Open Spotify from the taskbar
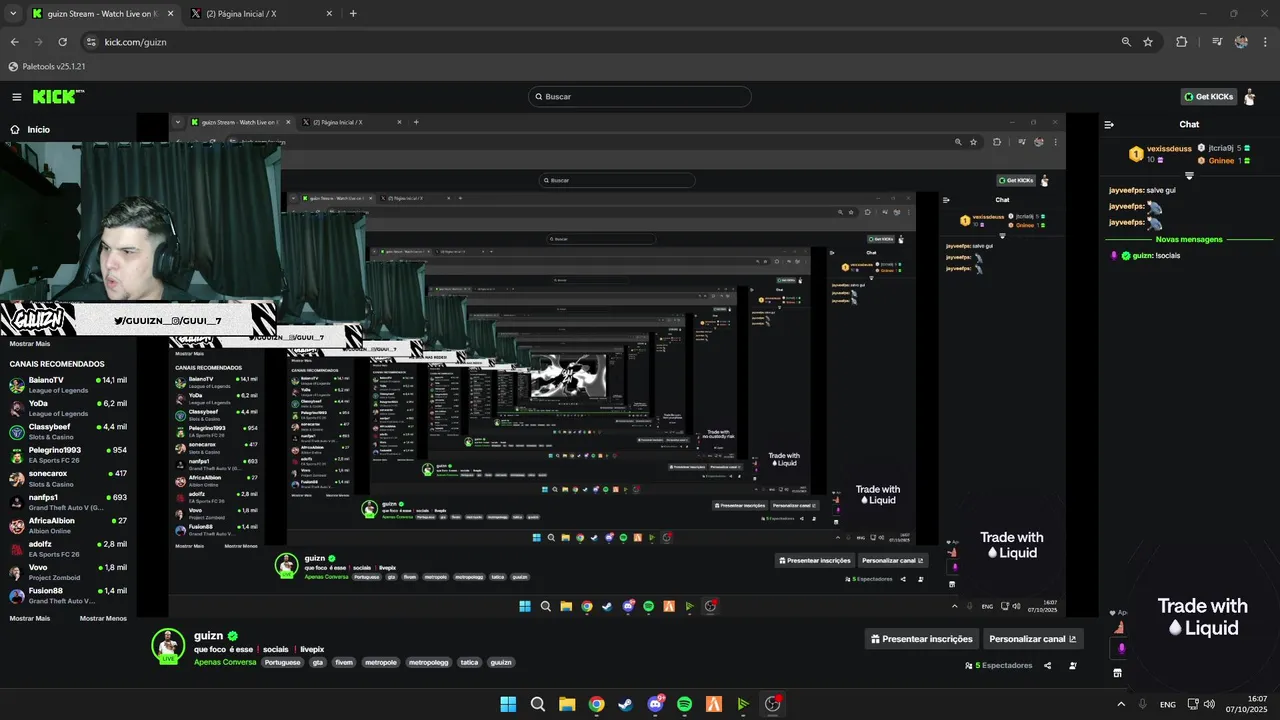Screen dimensions: 1280x720 (684, 704)
